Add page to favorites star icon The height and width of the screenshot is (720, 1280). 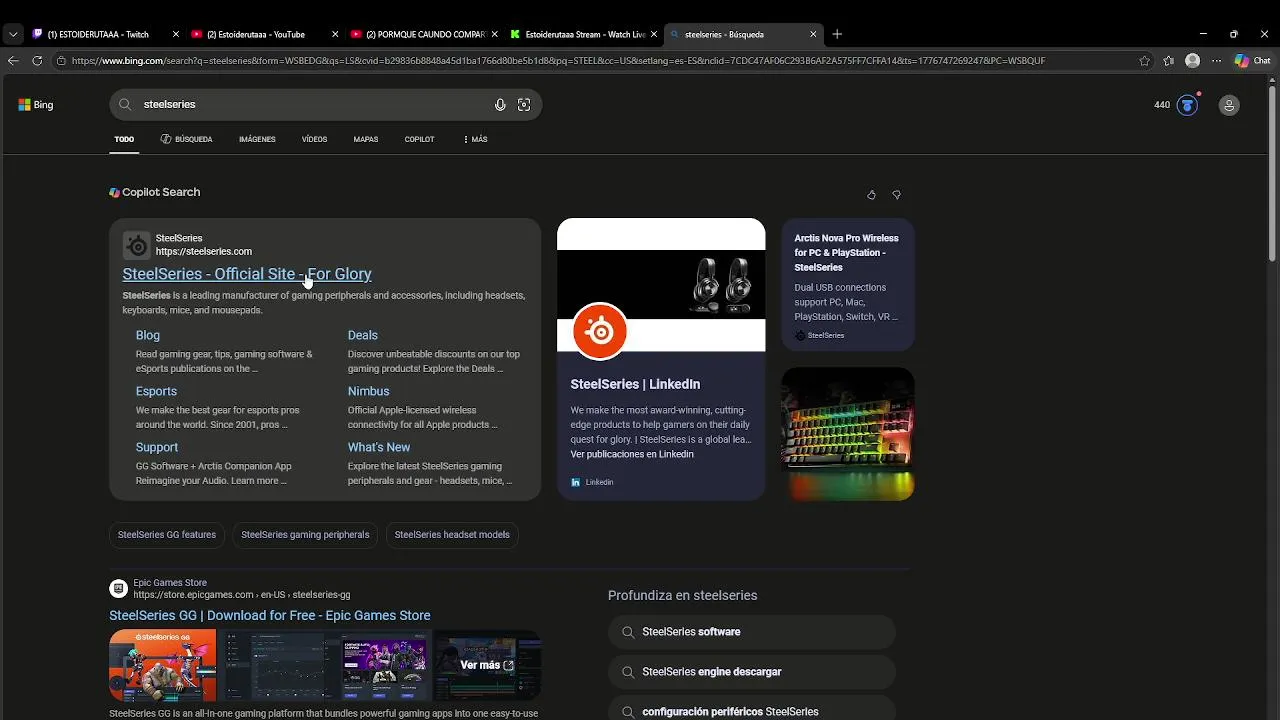(1145, 61)
